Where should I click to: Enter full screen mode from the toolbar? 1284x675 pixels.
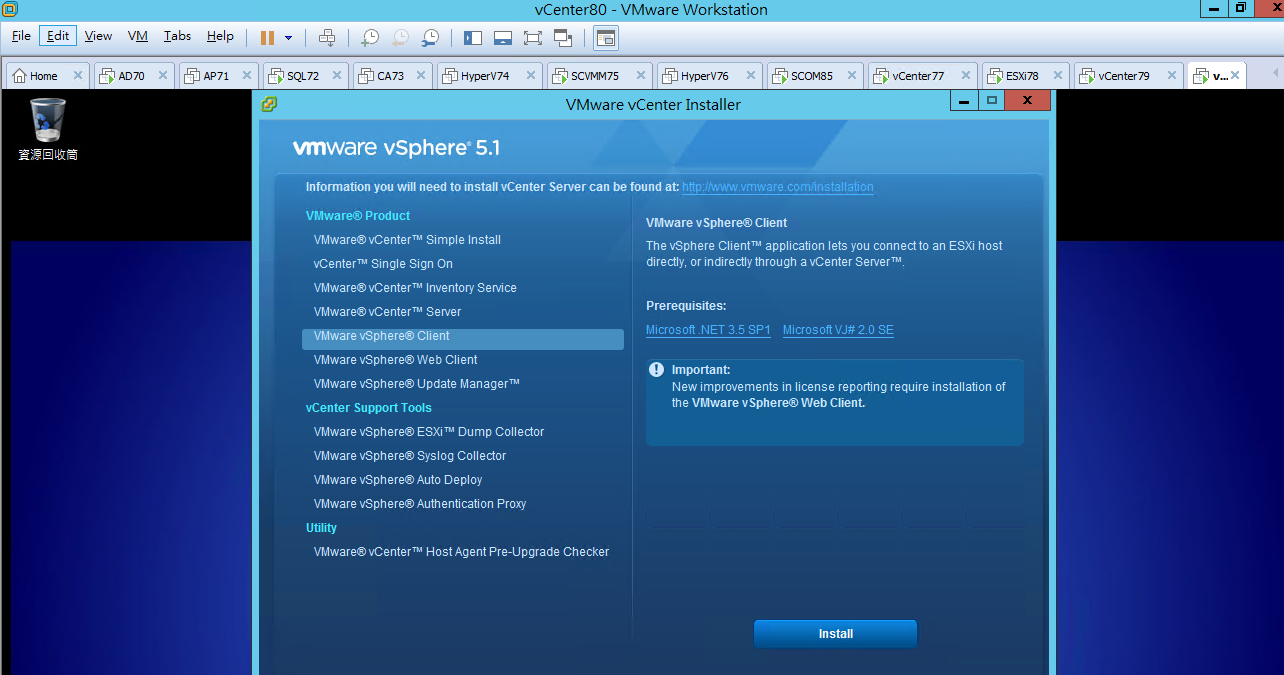coord(533,37)
